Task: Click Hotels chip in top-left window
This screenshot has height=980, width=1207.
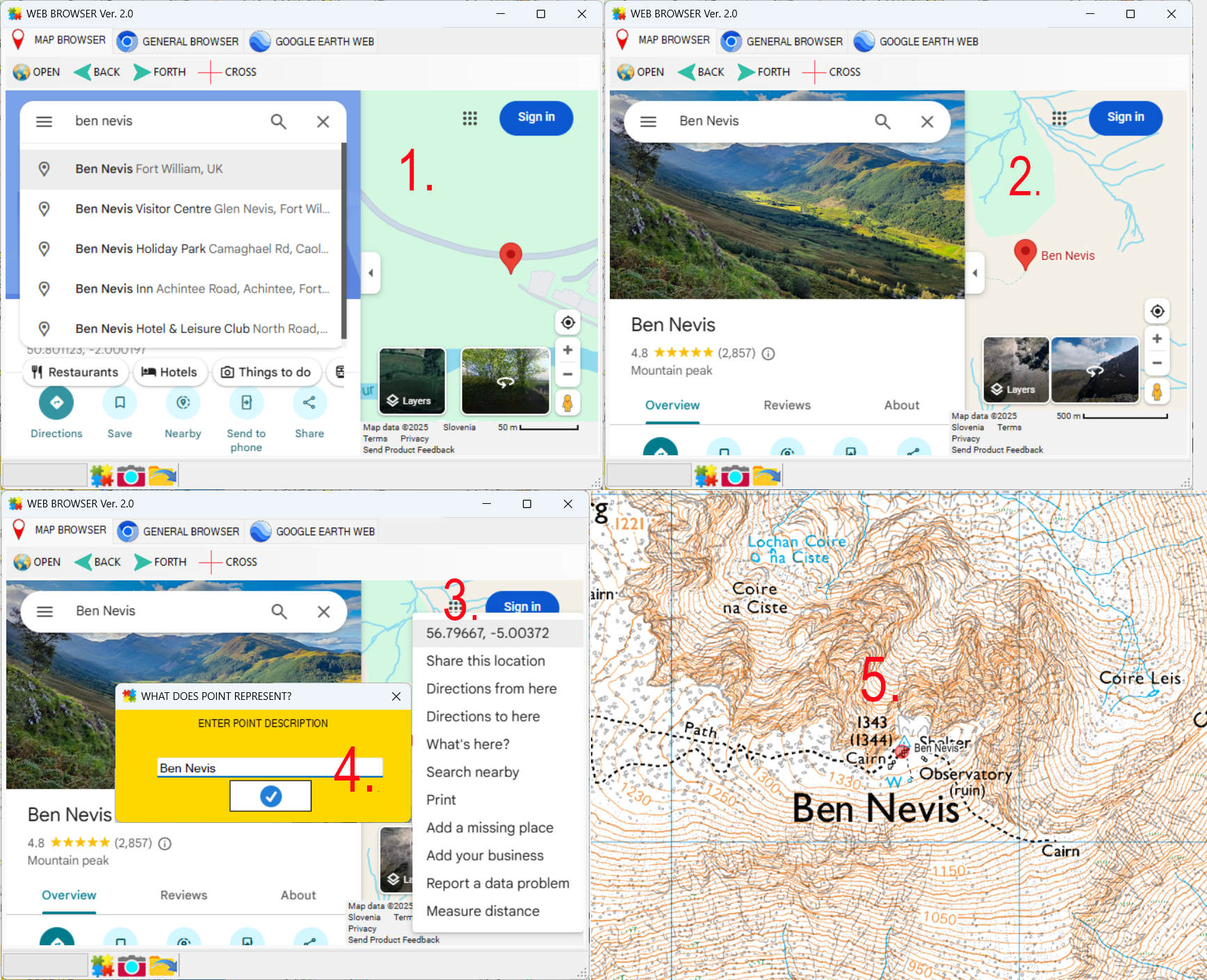Action: pos(170,372)
